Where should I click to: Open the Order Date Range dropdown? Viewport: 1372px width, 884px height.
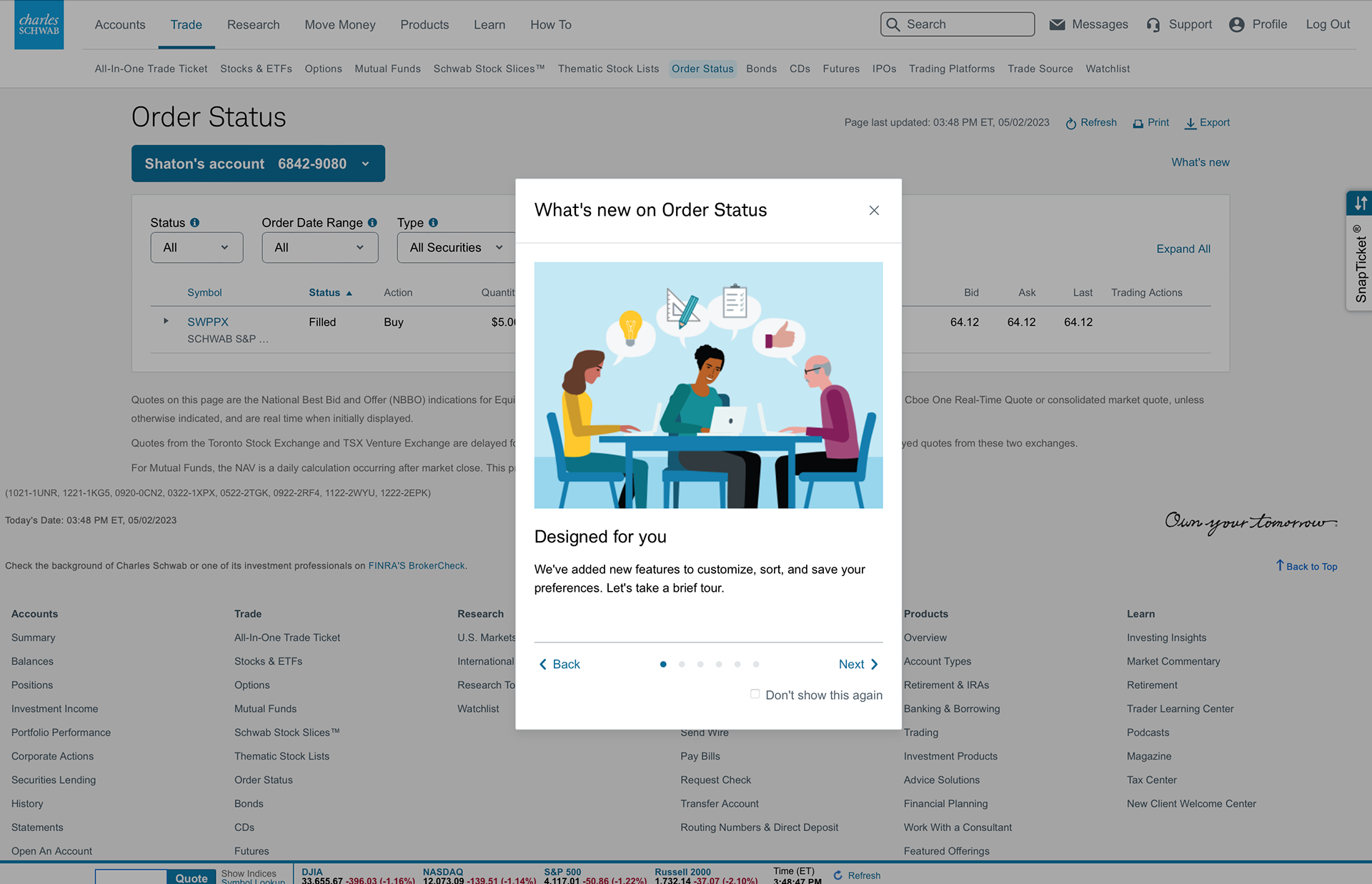pyautogui.click(x=319, y=247)
